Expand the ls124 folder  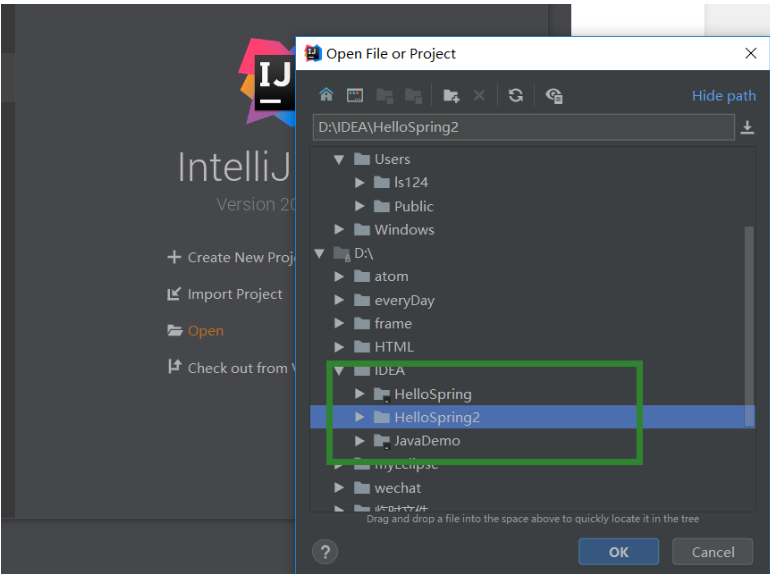click(359, 183)
